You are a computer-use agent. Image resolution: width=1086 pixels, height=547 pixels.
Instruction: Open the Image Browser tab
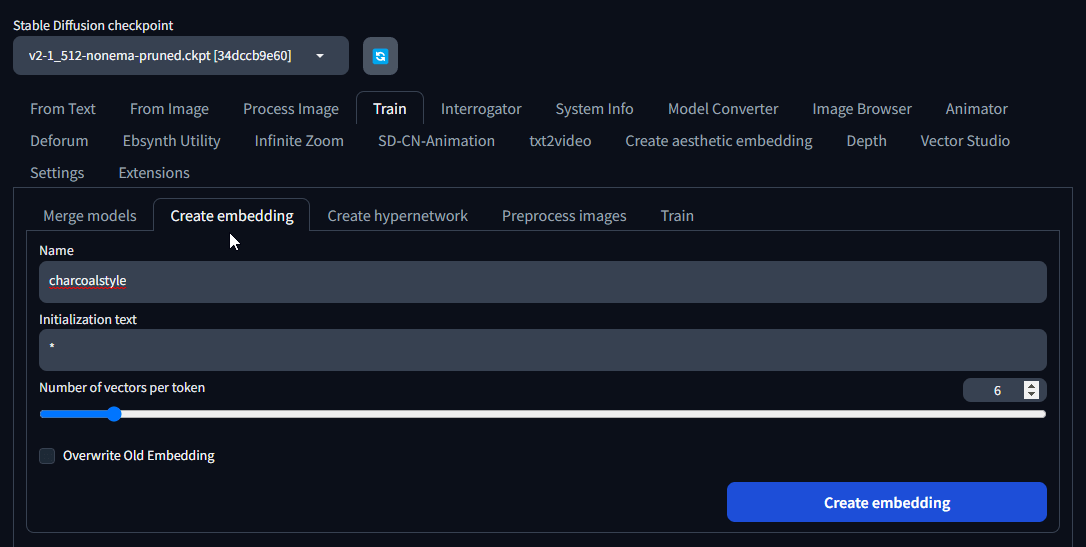pyautogui.click(x=862, y=109)
